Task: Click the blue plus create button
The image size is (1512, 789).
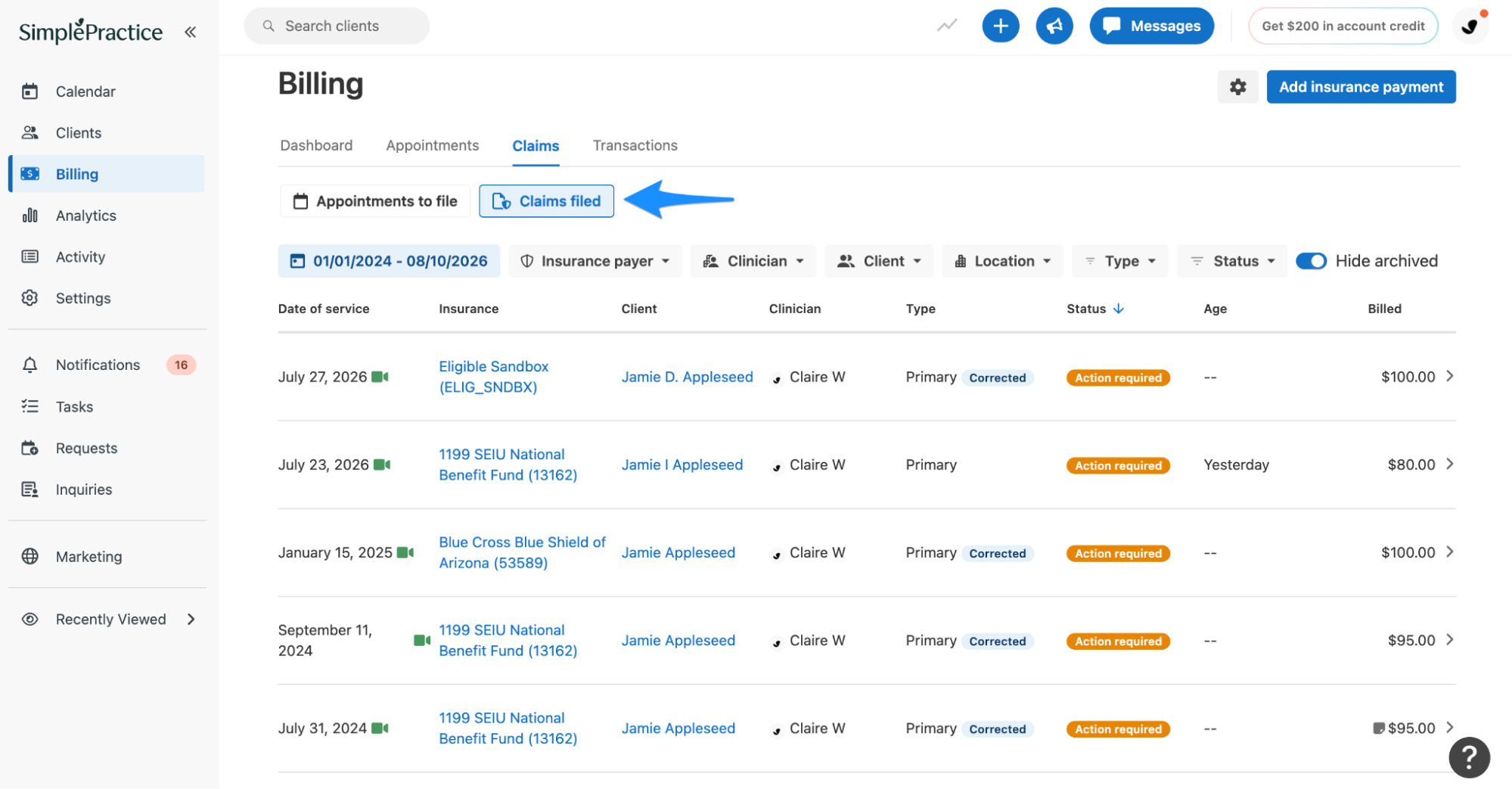Action: click(1000, 26)
